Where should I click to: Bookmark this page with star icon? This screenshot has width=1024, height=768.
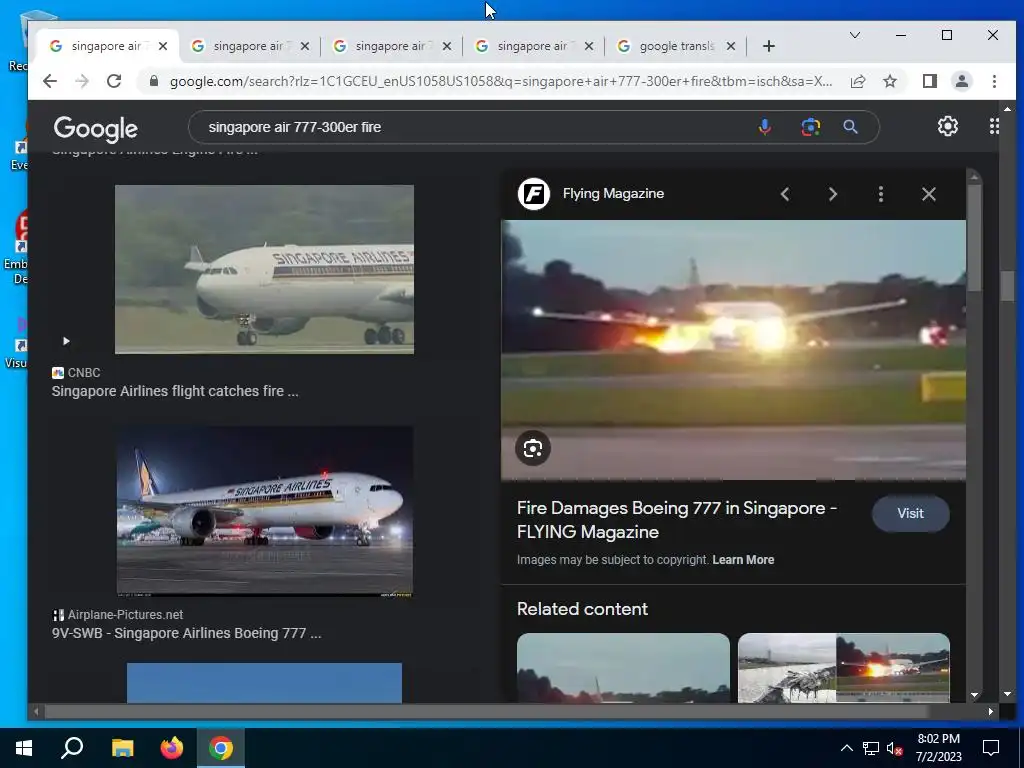pyautogui.click(x=889, y=81)
